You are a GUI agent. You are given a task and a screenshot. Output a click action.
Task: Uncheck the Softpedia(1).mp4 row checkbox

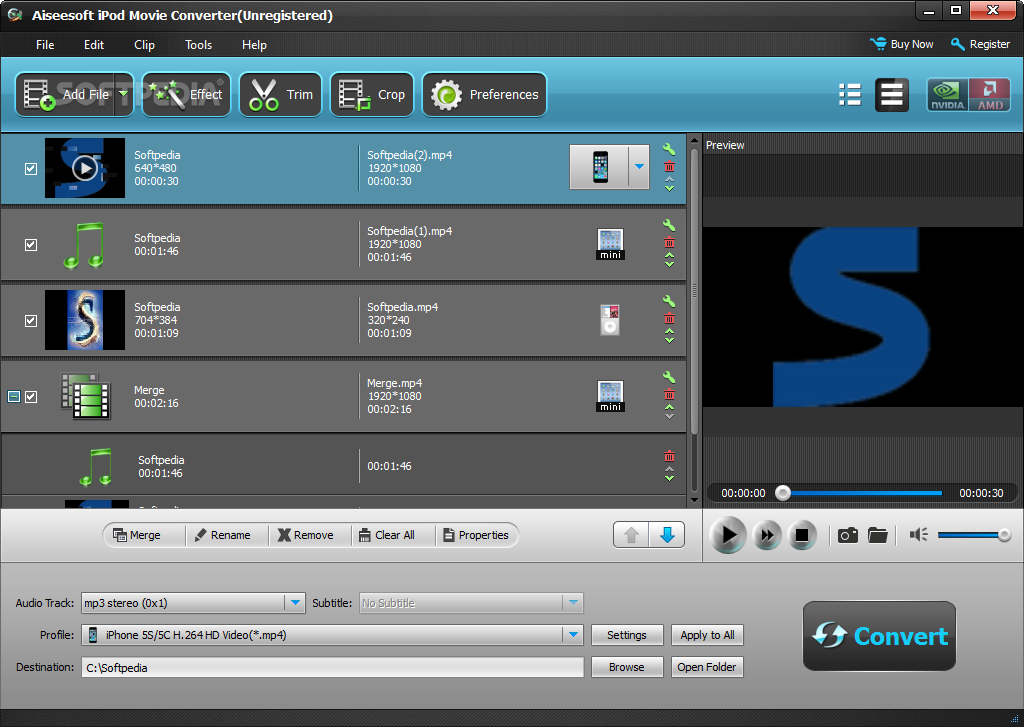[x=31, y=244]
